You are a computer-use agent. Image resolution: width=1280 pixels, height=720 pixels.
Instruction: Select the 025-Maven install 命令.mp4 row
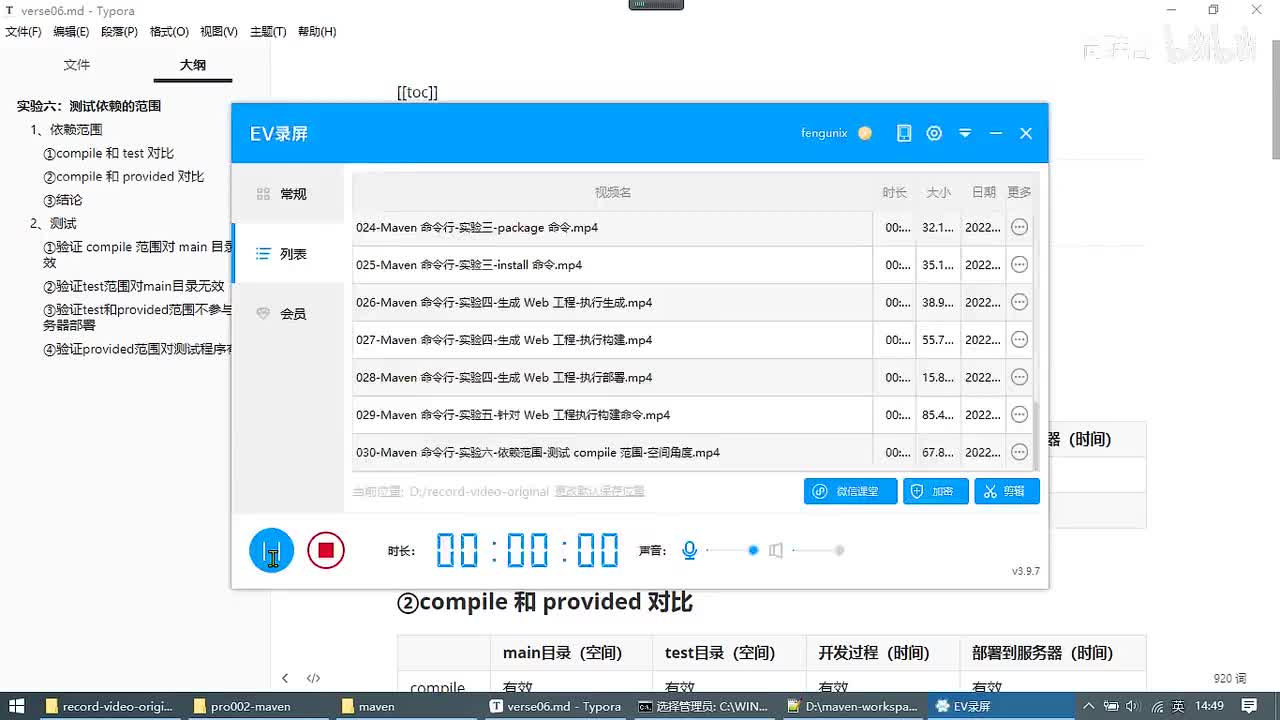692,265
